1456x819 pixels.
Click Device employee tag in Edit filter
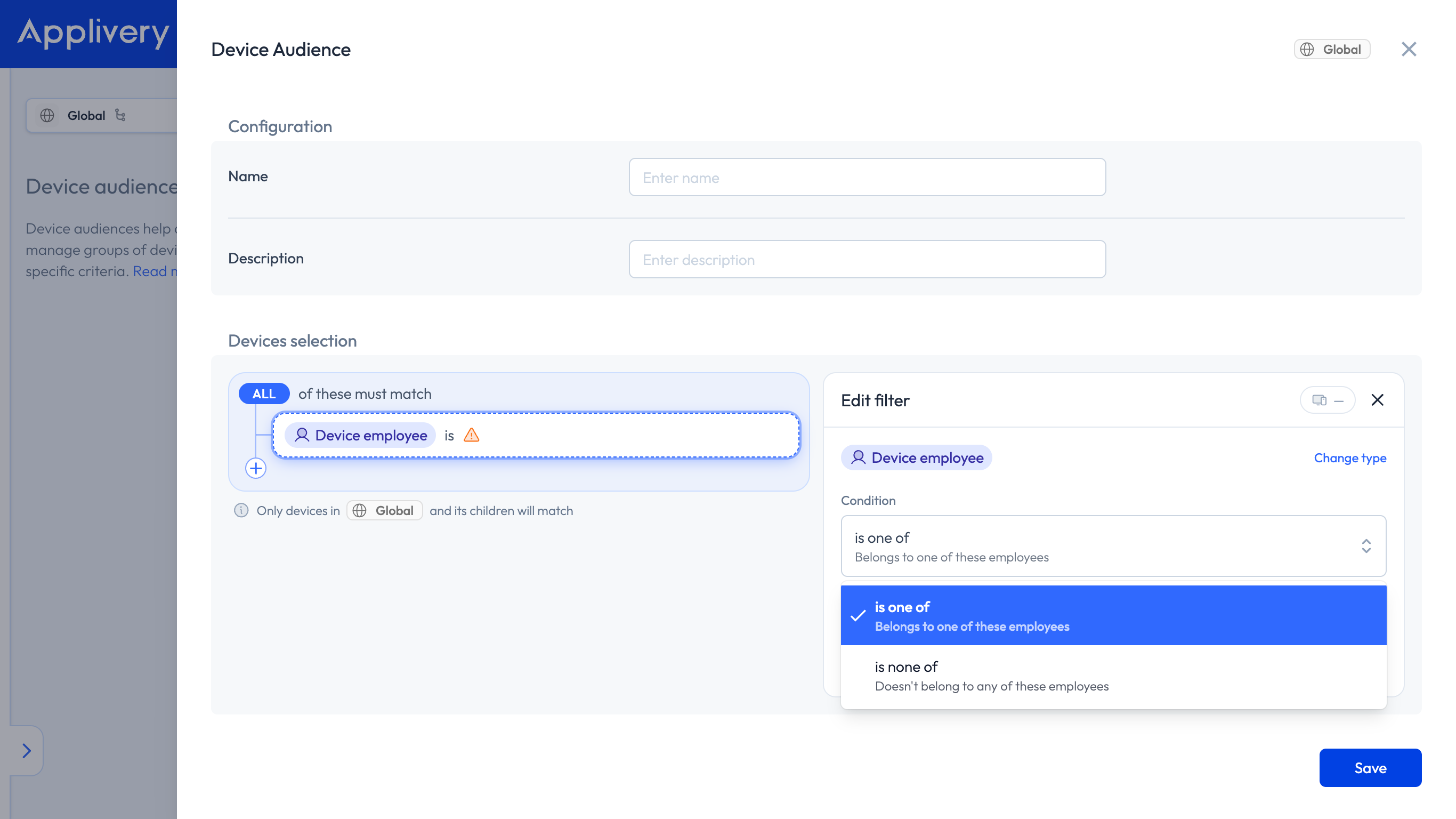(x=916, y=457)
